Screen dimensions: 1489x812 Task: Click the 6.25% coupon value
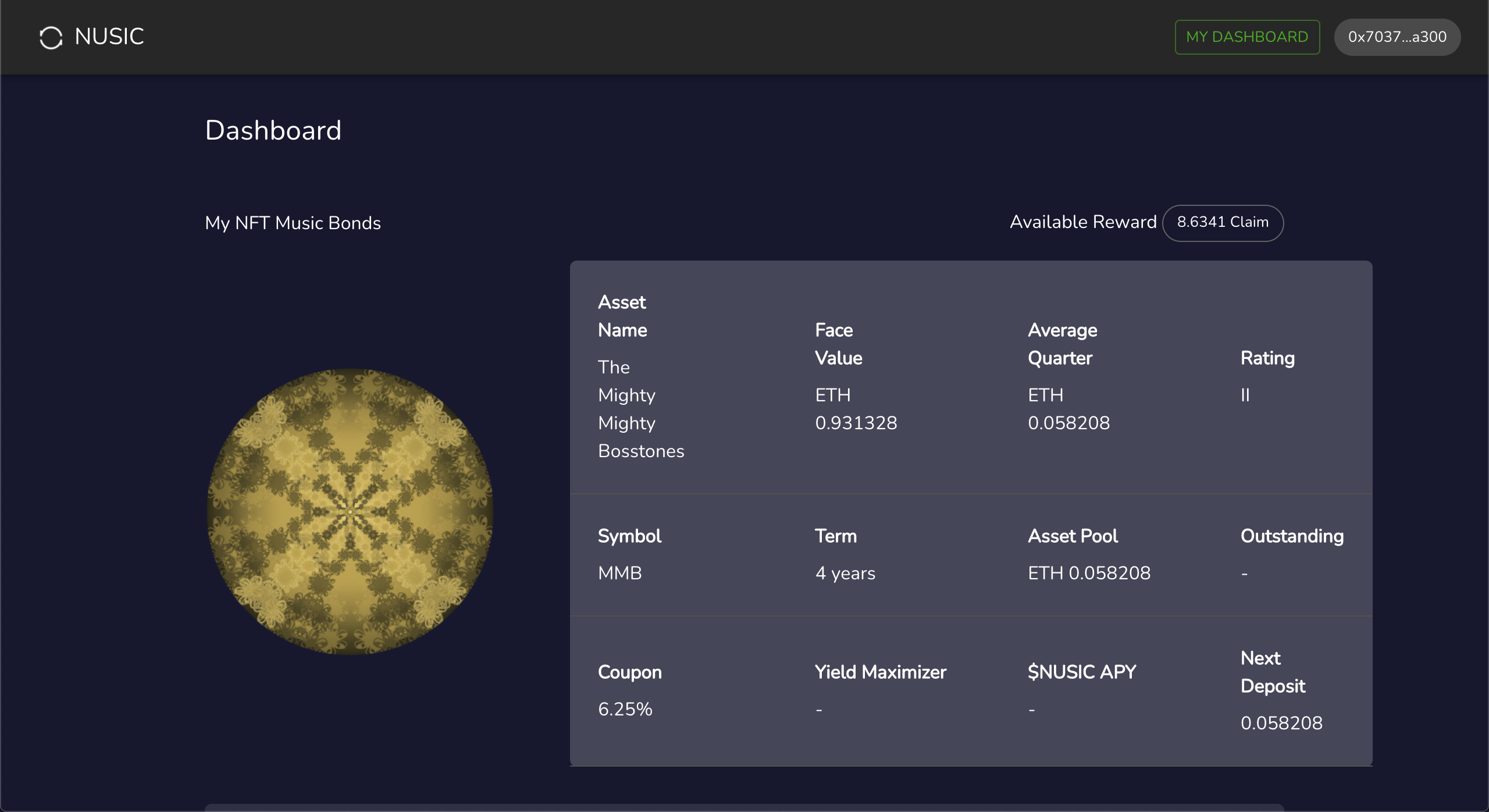[625, 709]
